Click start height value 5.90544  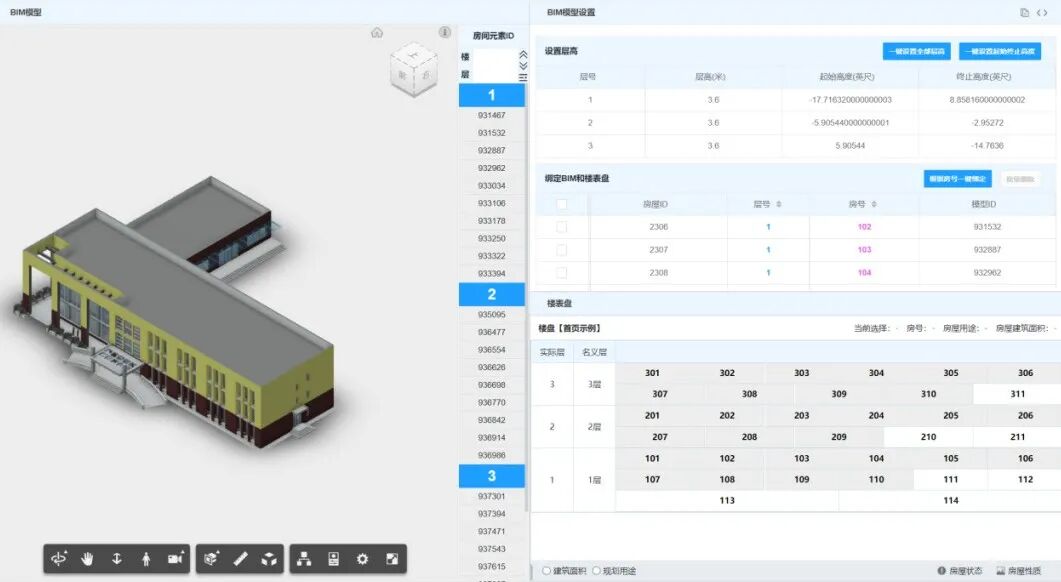(850, 146)
